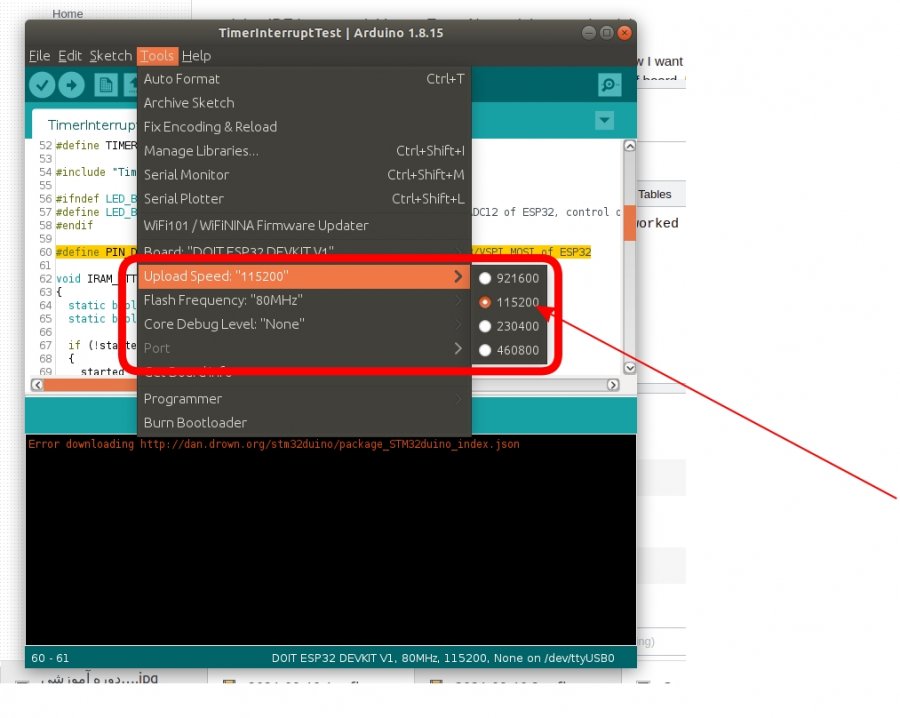Open Serial Plotter menu entry

point(304,199)
